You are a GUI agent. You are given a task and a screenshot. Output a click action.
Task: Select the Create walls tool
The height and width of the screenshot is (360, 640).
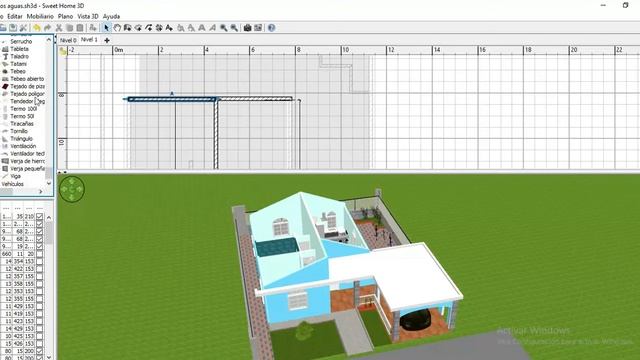(x=127, y=28)
